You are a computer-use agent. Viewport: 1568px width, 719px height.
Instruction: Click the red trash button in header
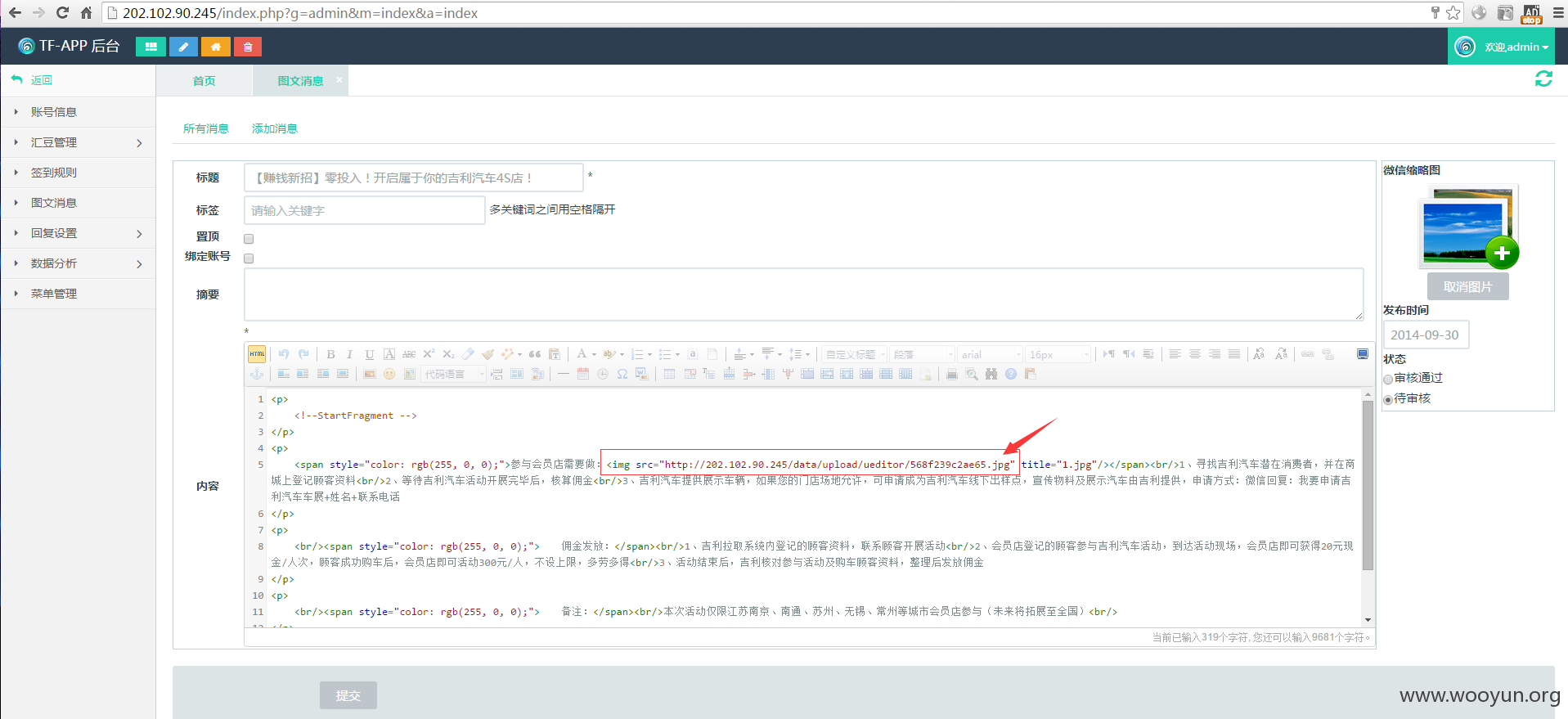248,47
